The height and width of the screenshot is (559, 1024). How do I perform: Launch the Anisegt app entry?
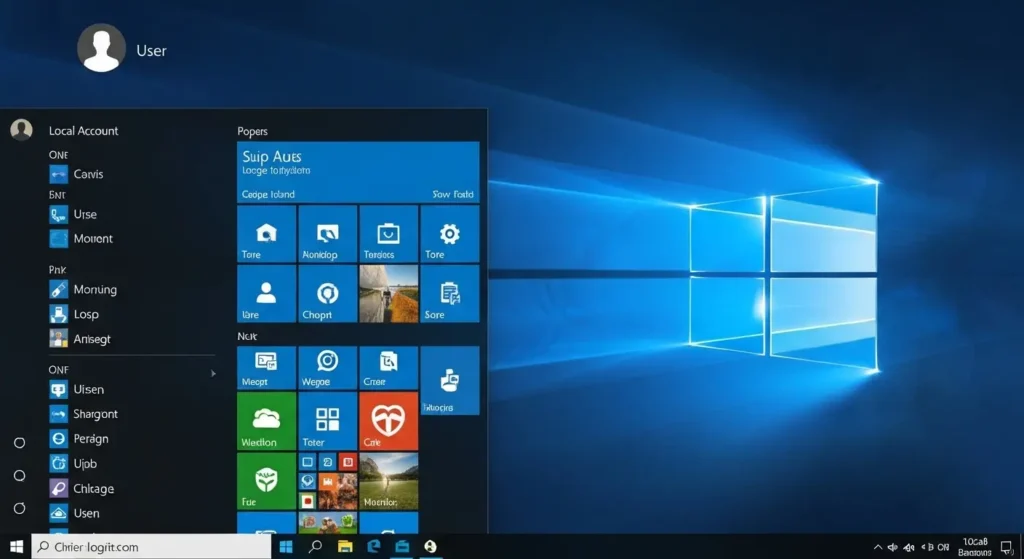point(80,339)
